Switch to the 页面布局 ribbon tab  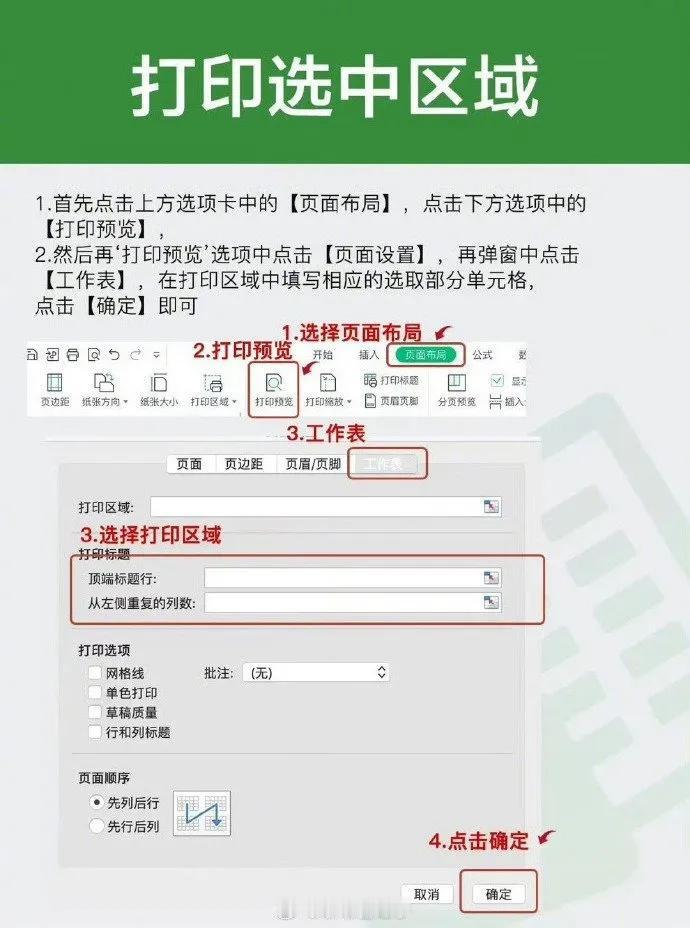[425, 355]
